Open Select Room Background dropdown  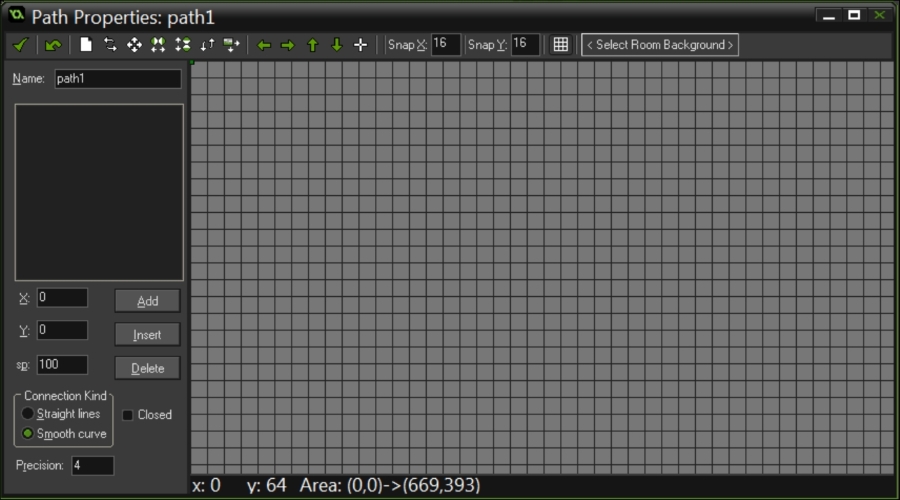[660, 45]
